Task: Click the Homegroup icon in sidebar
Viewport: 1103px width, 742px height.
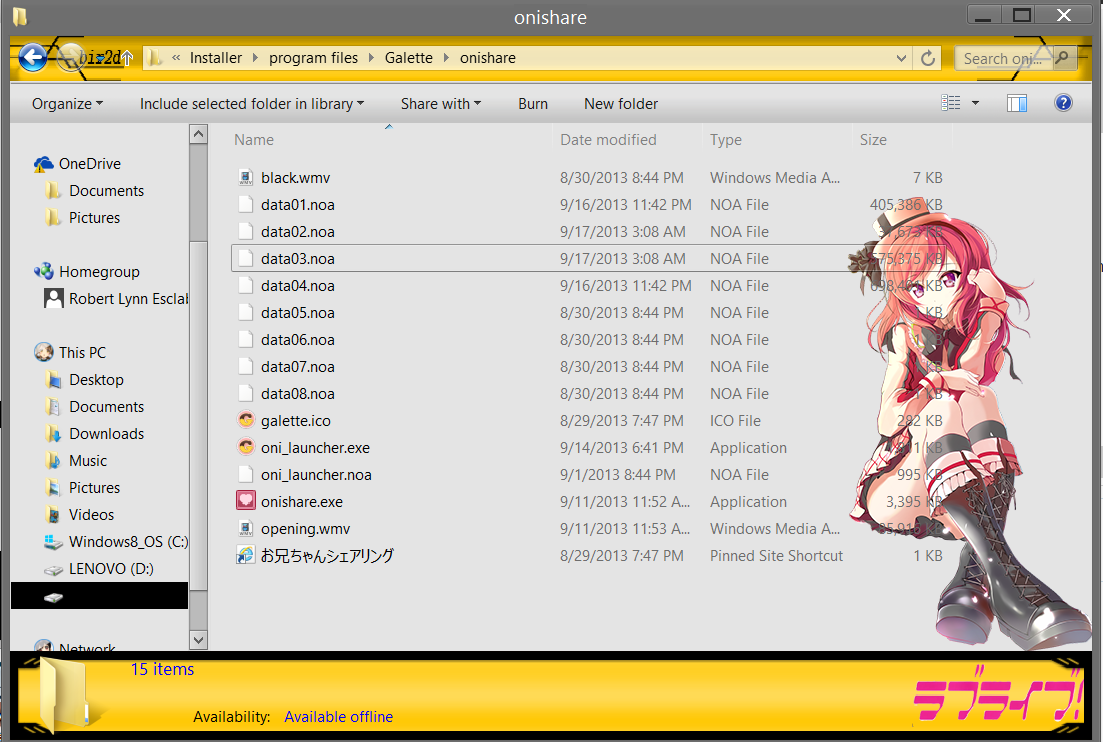Action: coord(44,271)
